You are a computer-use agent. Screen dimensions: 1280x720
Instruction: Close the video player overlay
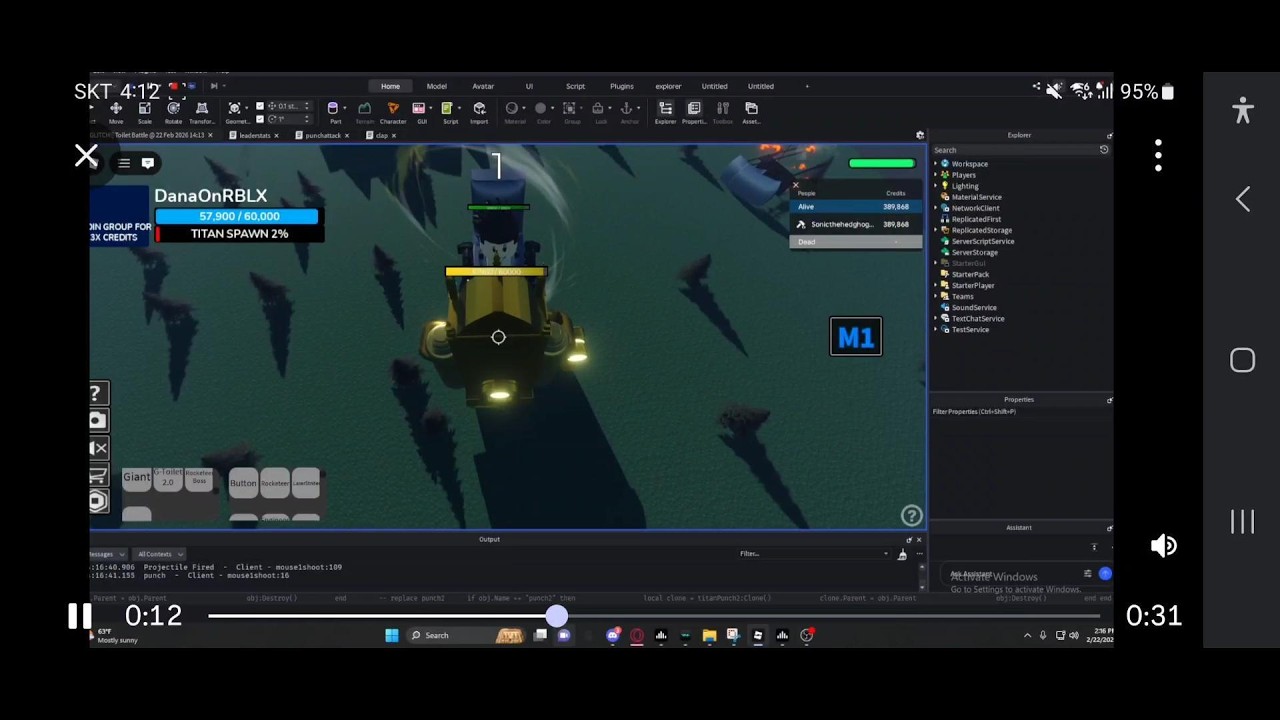pos(86,156)
